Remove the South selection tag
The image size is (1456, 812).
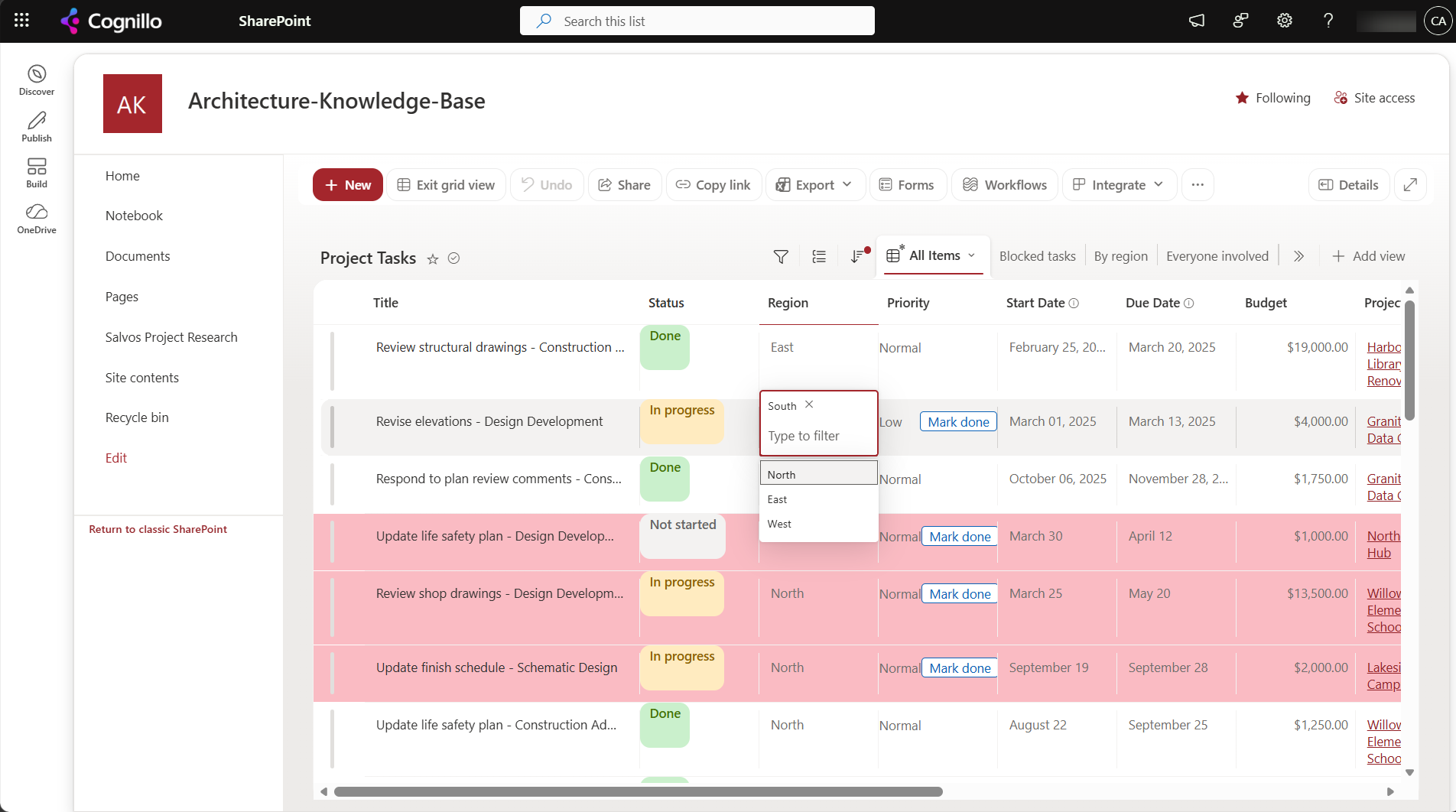(809, 404)
